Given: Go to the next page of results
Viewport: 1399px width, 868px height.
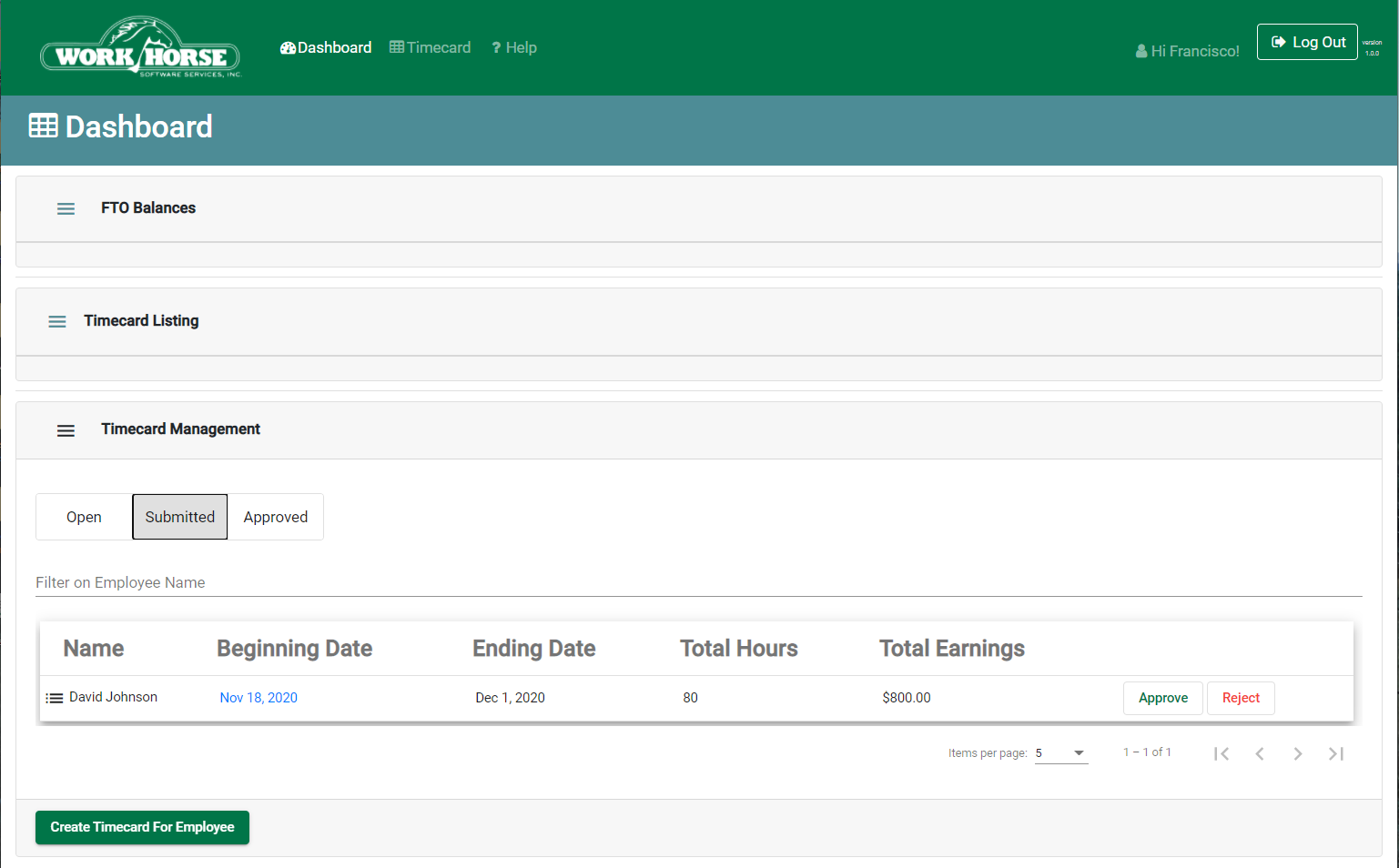Looking at the screenshot, I should (x=1298, y=753).
